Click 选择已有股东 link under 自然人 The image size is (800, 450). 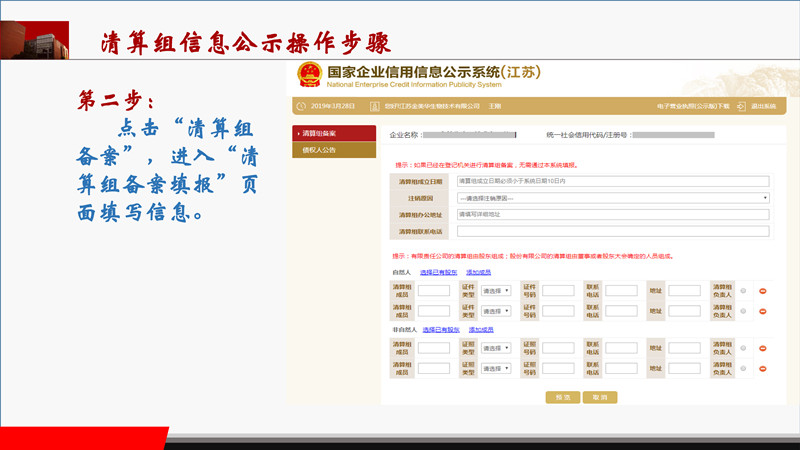[x=438, y=272]
